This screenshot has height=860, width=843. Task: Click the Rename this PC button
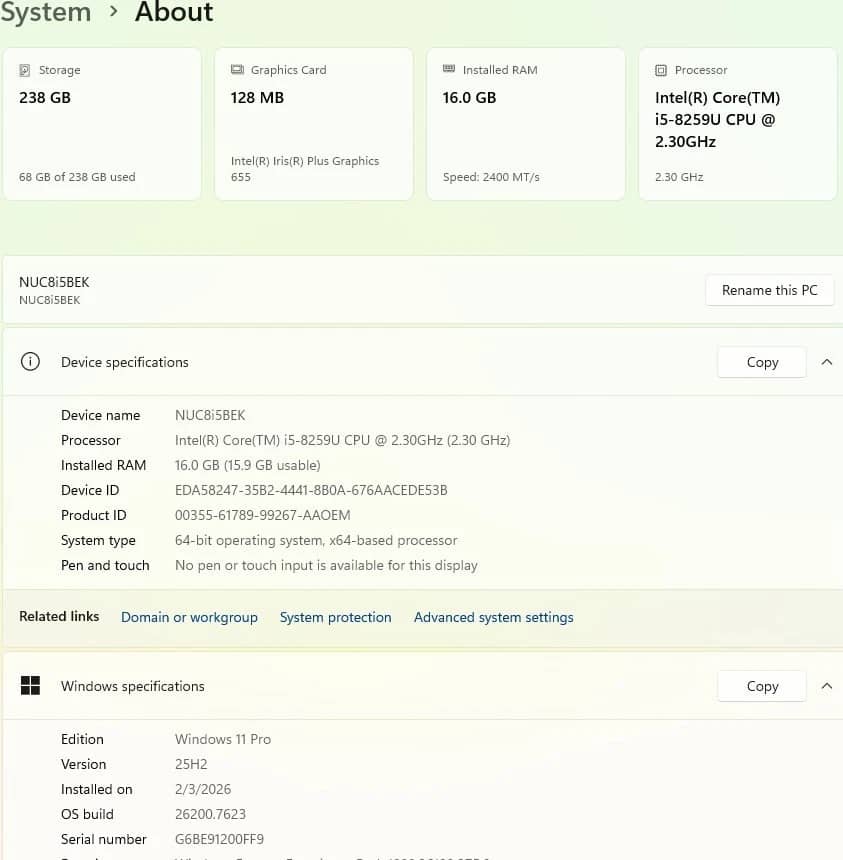[x=770, y=290]
